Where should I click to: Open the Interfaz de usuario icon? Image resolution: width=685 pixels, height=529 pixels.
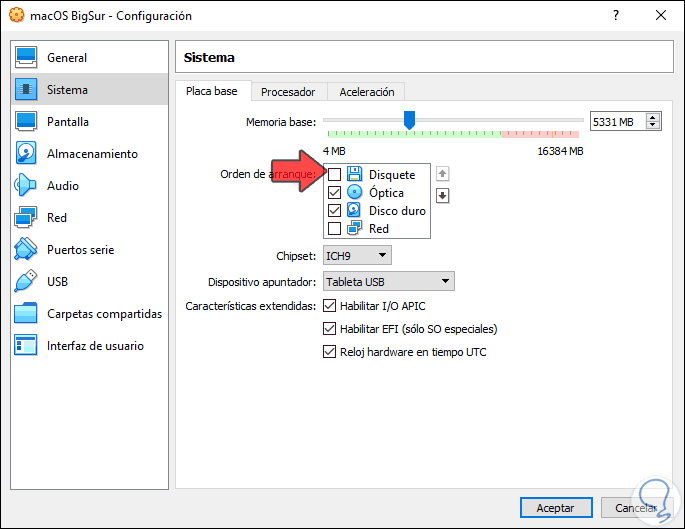[25, 345]
